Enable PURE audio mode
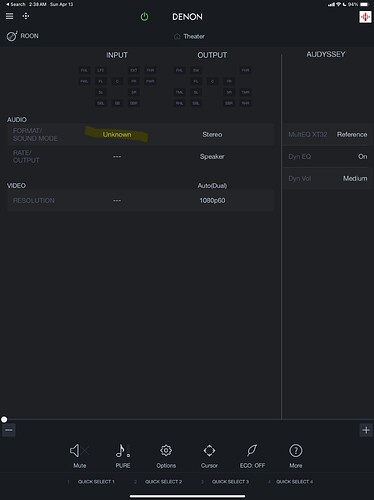 pos(123,456)
